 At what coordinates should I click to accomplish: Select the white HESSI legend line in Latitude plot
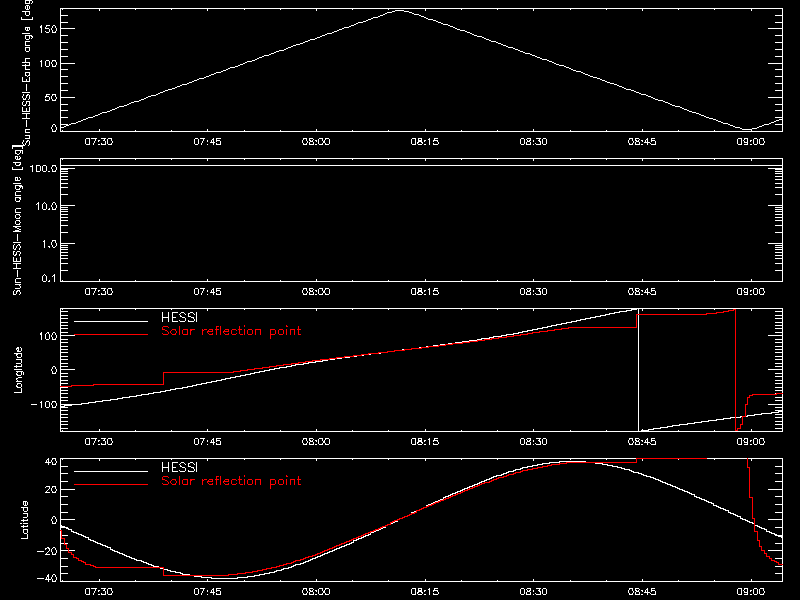[x=111, y=471]
